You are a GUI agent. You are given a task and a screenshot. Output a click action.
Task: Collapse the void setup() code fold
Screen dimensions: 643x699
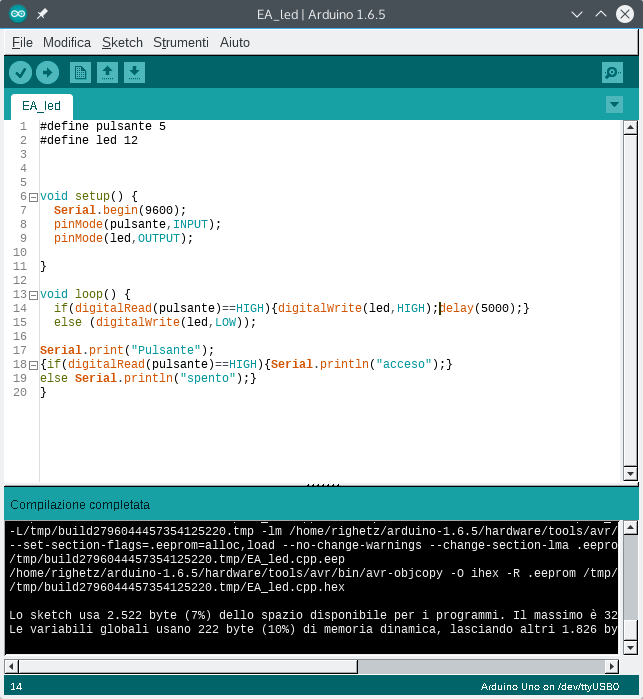pos(33,197)
